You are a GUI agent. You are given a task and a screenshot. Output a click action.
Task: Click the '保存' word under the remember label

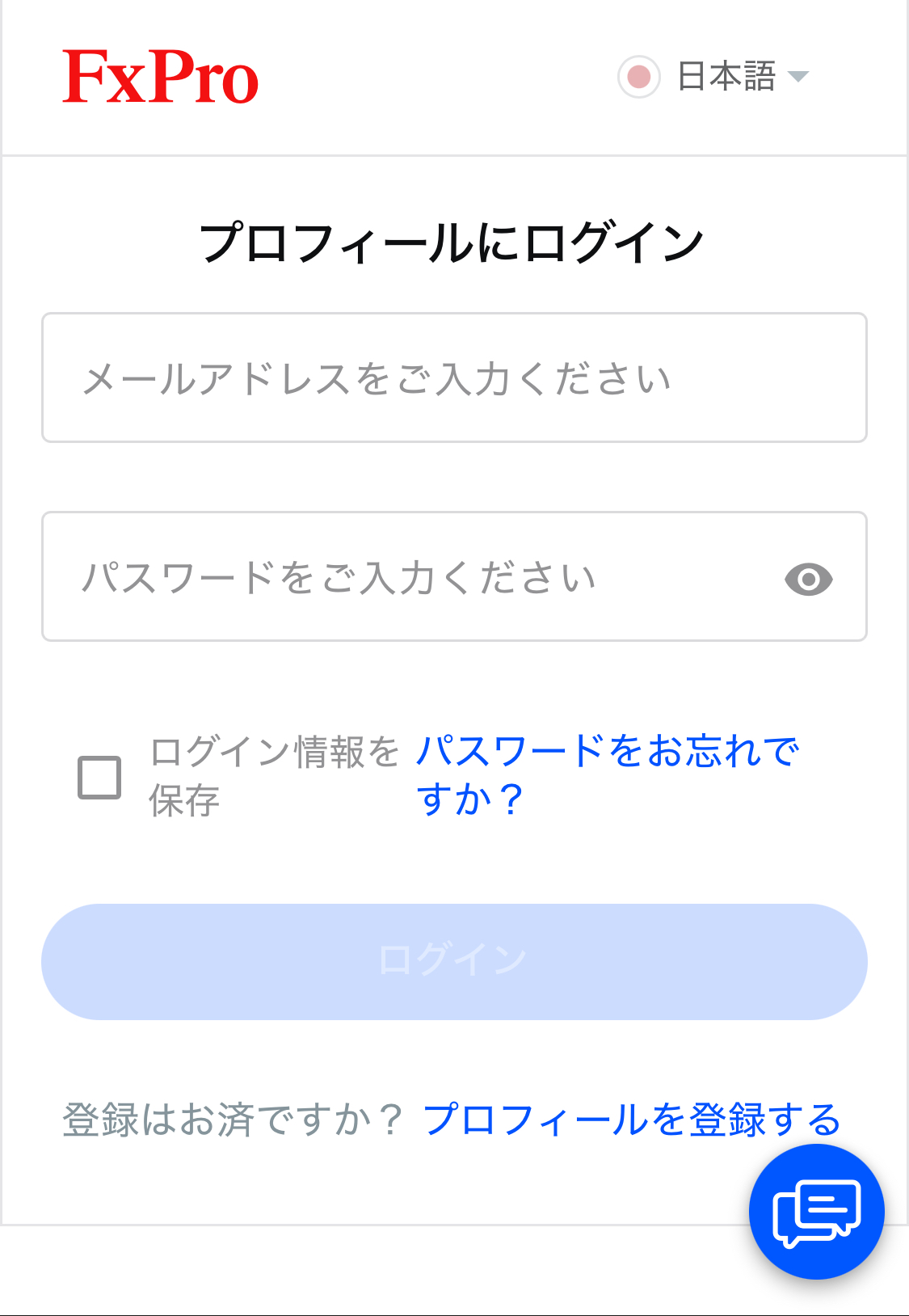point(184,801)
